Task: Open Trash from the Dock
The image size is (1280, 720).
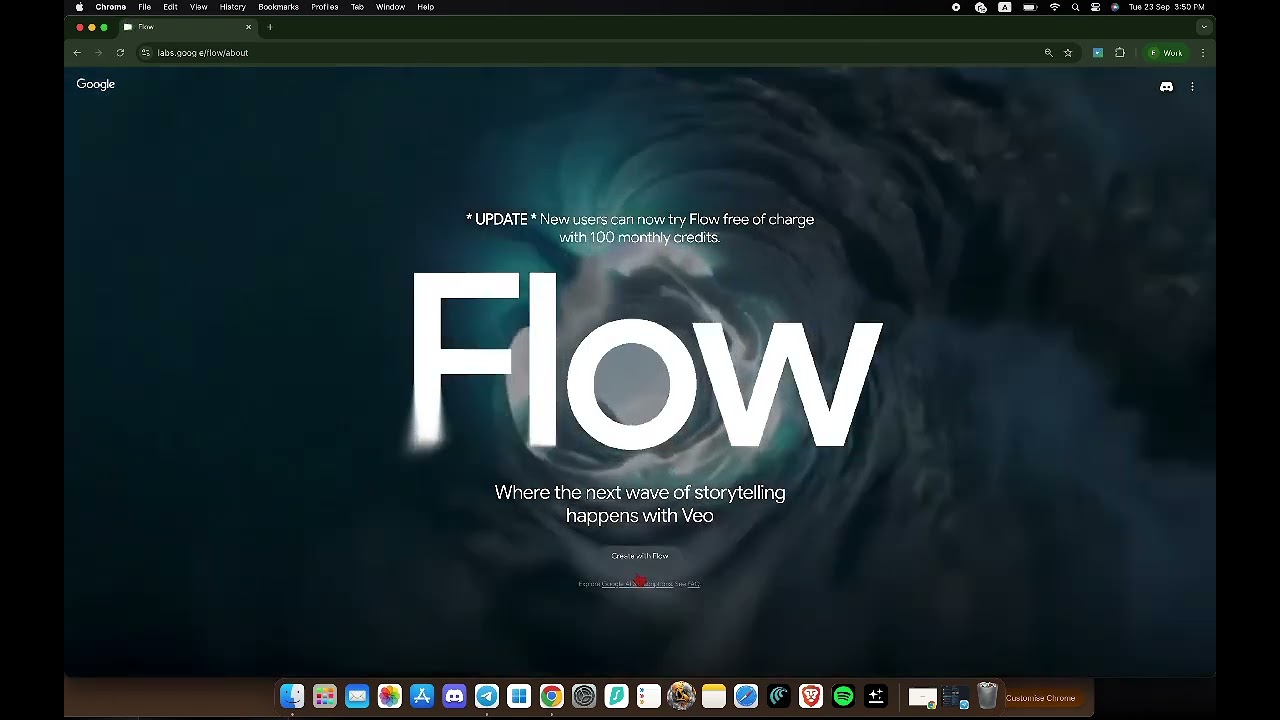Action: pyautogui.click(x=987, y=696)
